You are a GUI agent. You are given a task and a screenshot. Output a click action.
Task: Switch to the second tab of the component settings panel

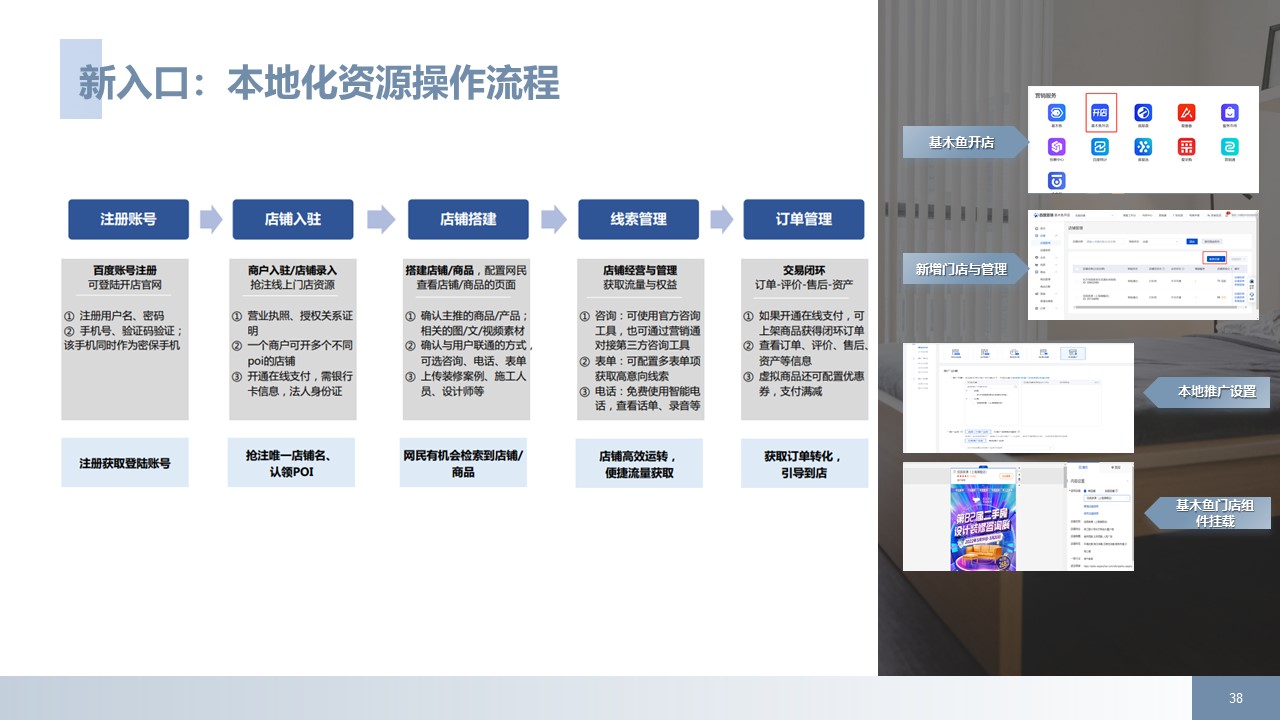tap(1116, 467)
